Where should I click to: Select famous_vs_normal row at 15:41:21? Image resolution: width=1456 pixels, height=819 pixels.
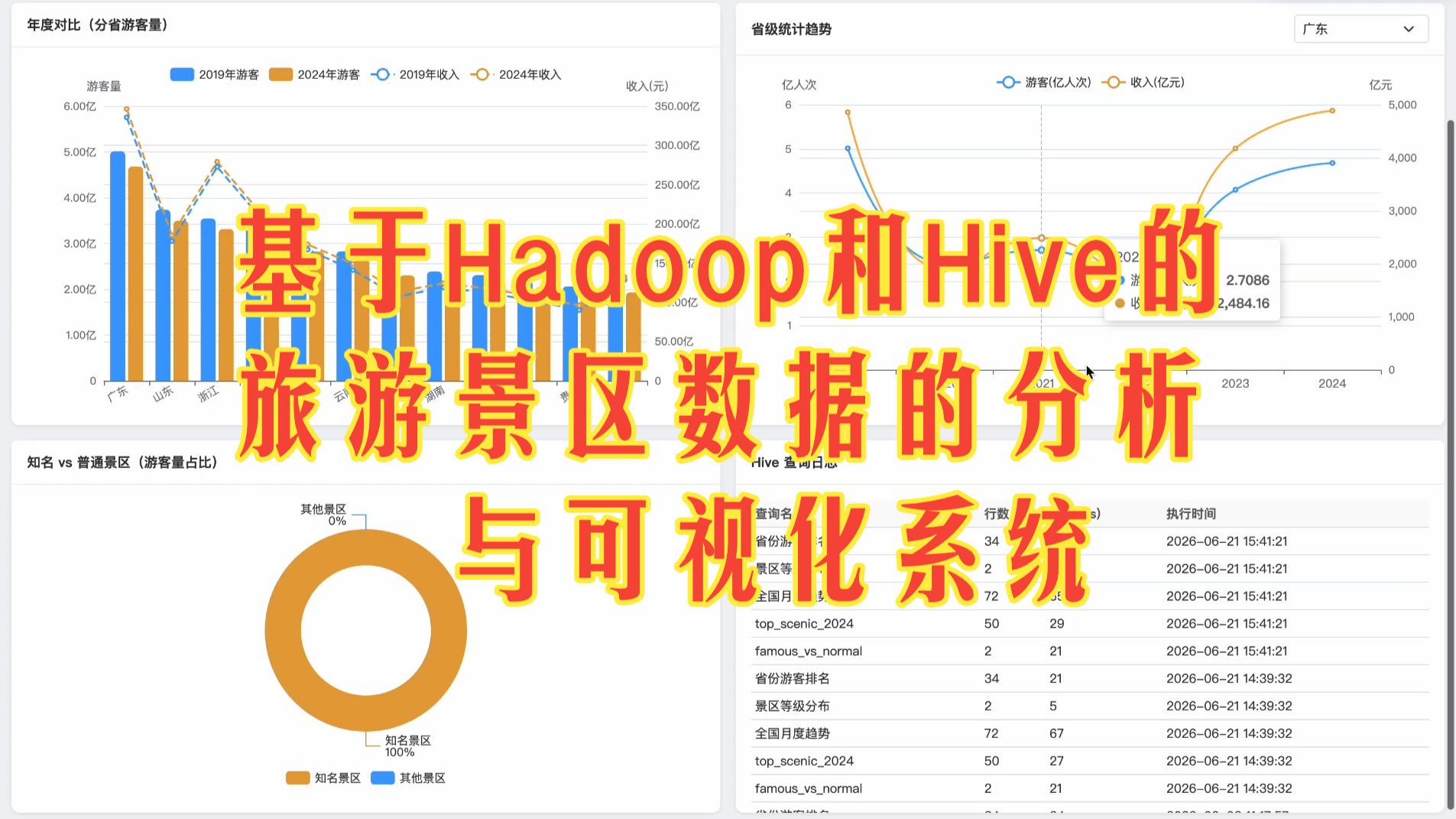click(x=1090, y=651)
